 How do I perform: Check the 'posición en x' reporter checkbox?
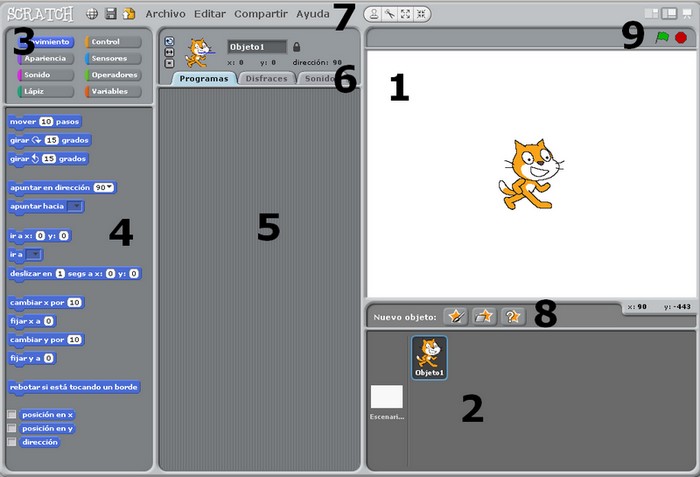click(x=12, y=414)
